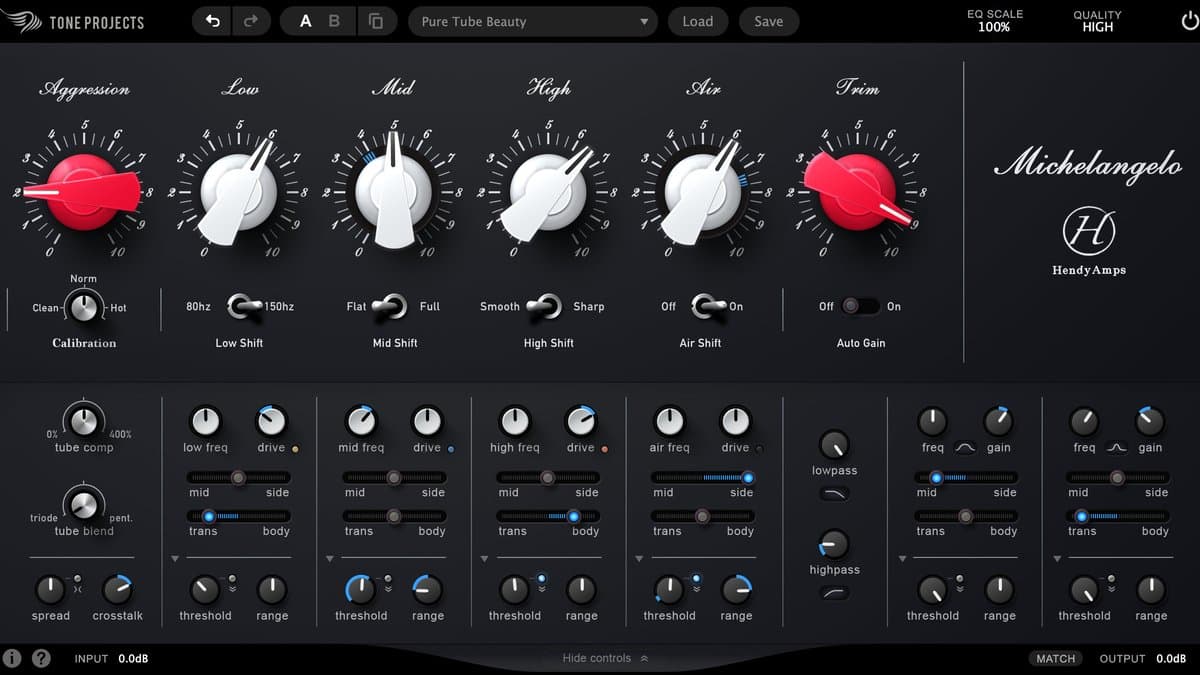
Task: Click the Calibration Clean/Norm/Hot knob
Action: tap(84, 308)
